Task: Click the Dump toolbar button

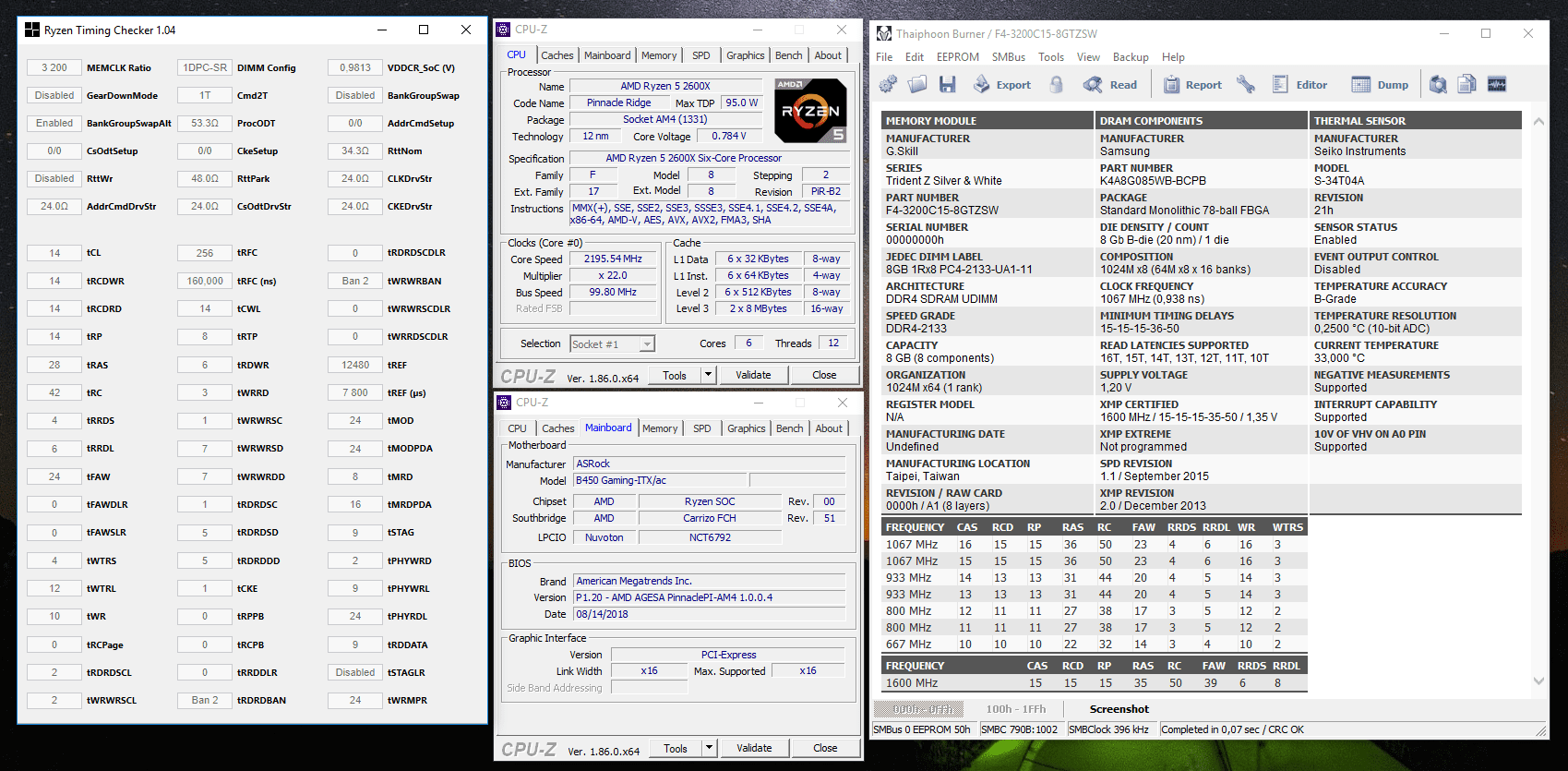Action: [1381, 85]
